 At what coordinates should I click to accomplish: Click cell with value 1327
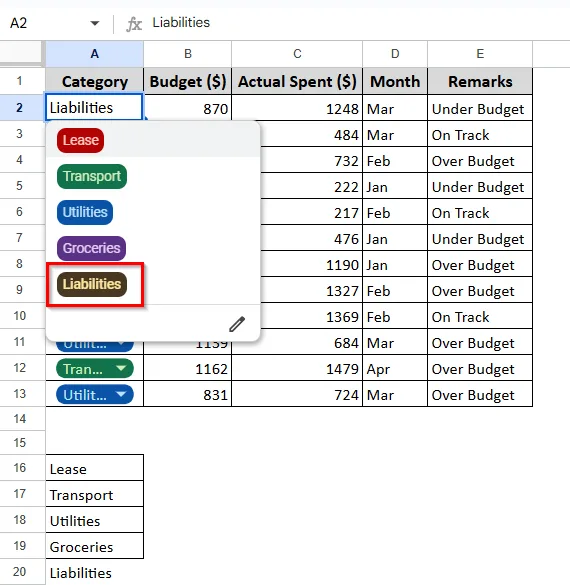pos(311,290)
